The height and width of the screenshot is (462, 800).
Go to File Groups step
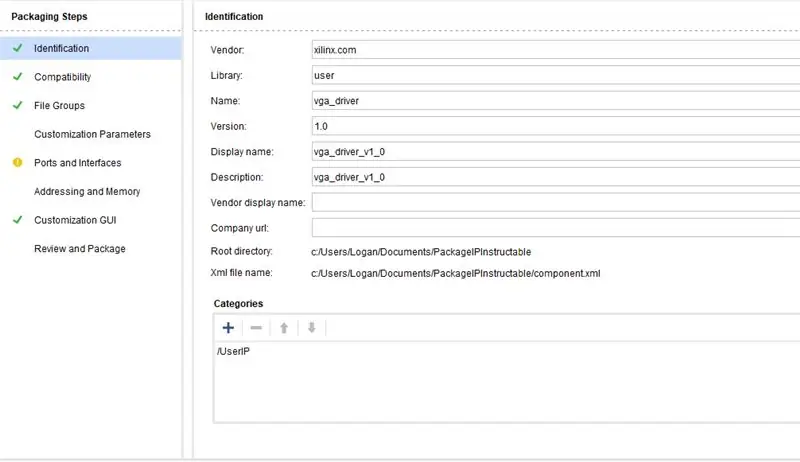coord(59,106)
